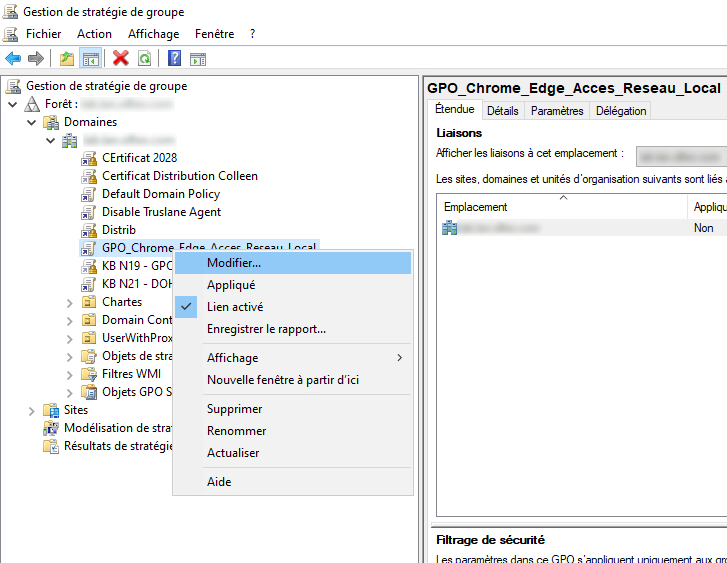Toggle the show/hide action pane icon
Screen dimensions: 727x563
click(198, 59)
